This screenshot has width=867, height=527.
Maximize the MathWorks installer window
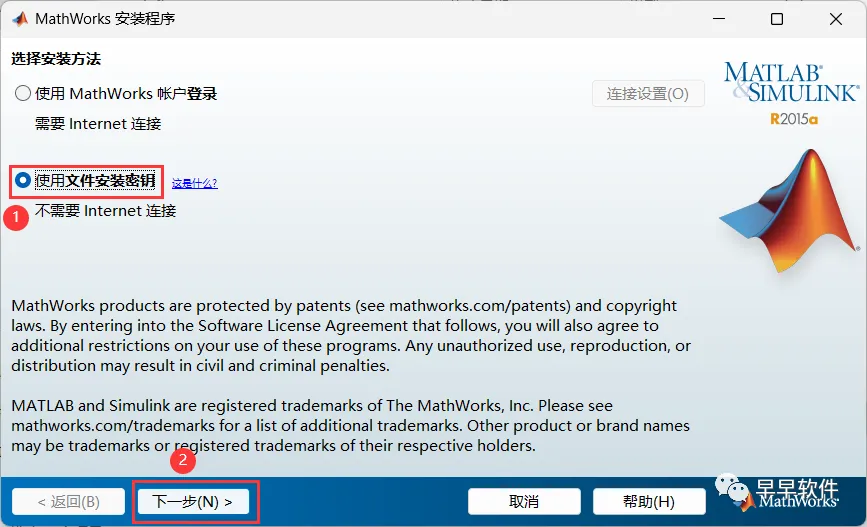point(777,19)
